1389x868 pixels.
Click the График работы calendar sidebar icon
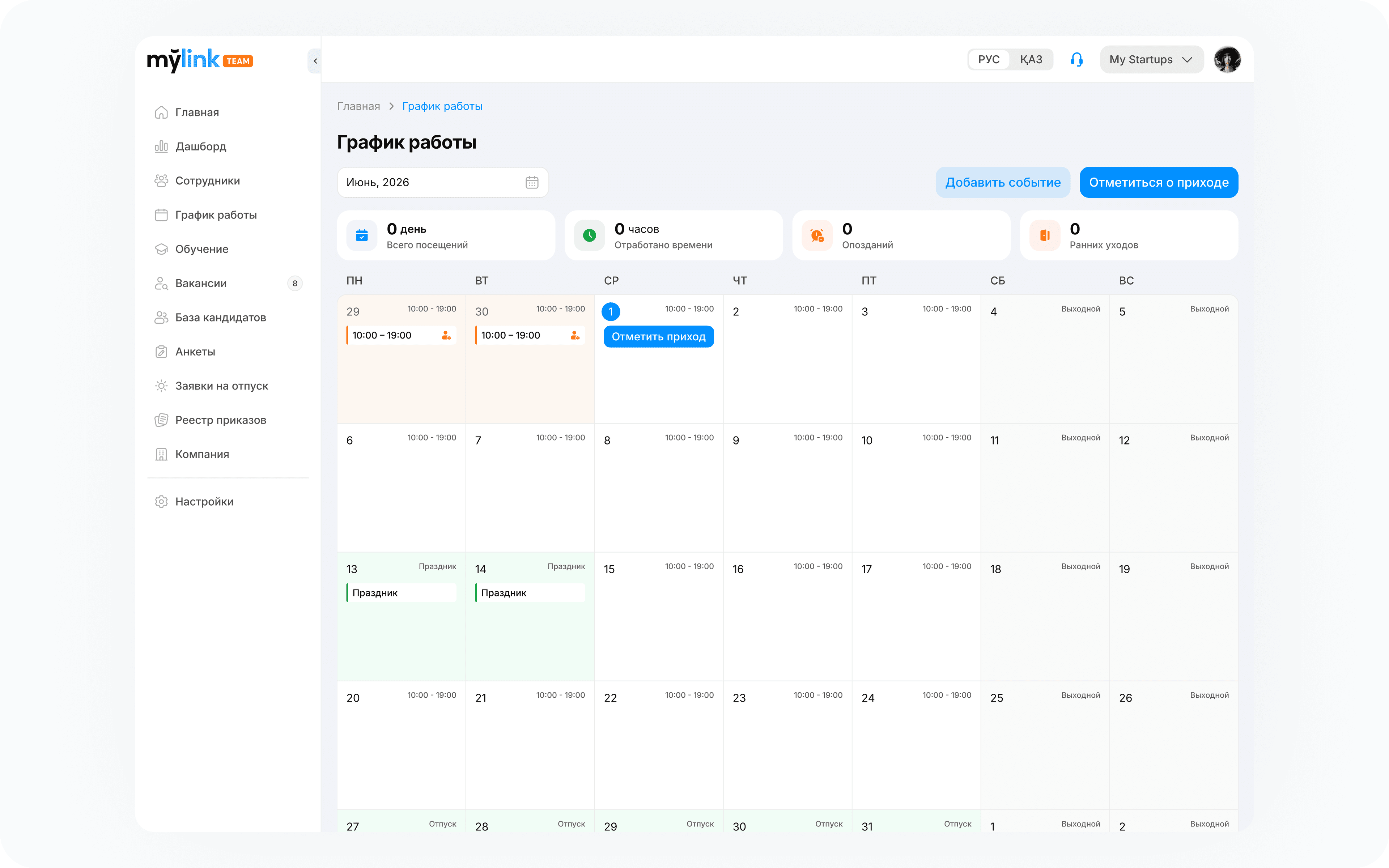(x=161, y=215)
